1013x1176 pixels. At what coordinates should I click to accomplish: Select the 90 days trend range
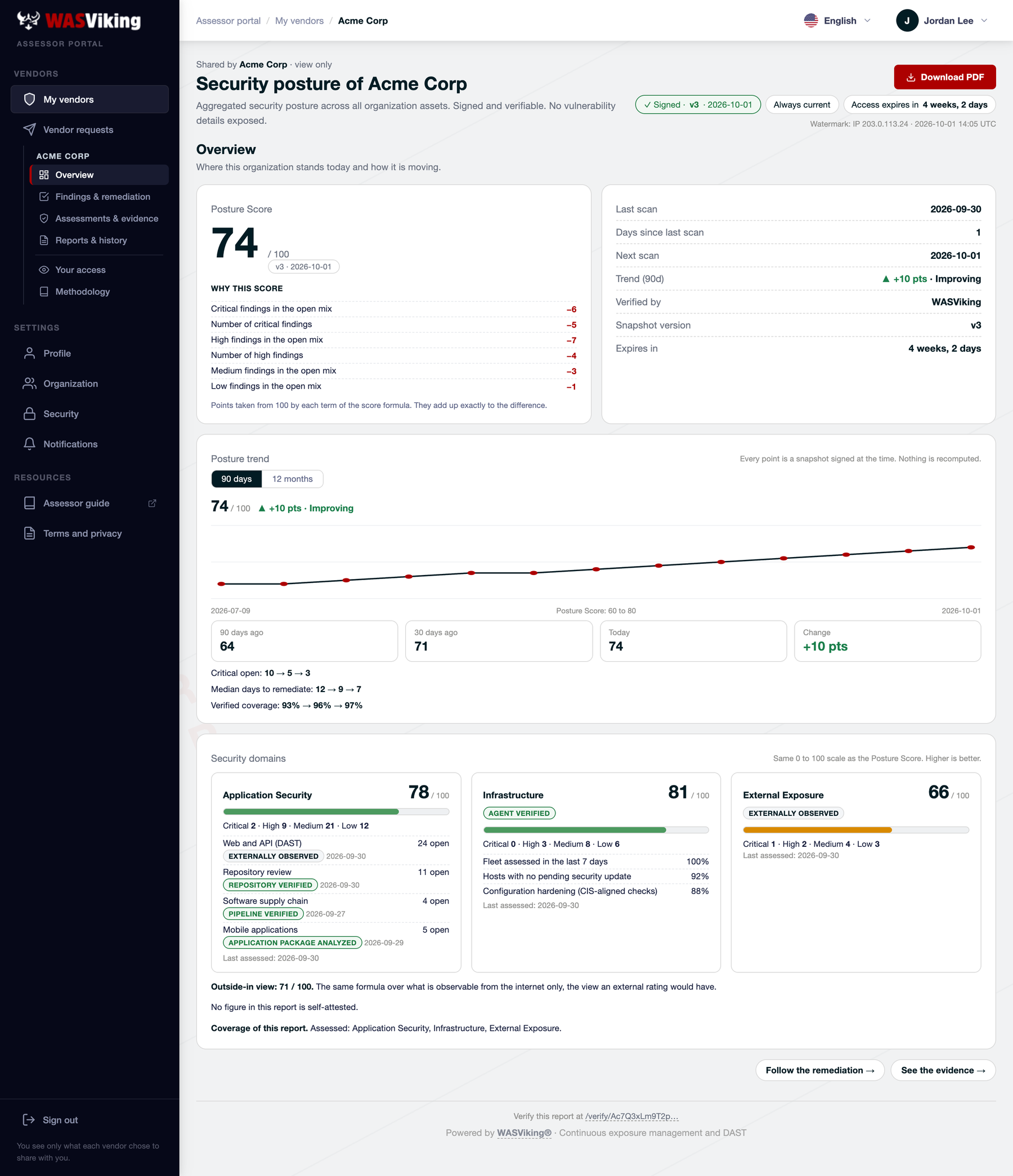point(236,479)
